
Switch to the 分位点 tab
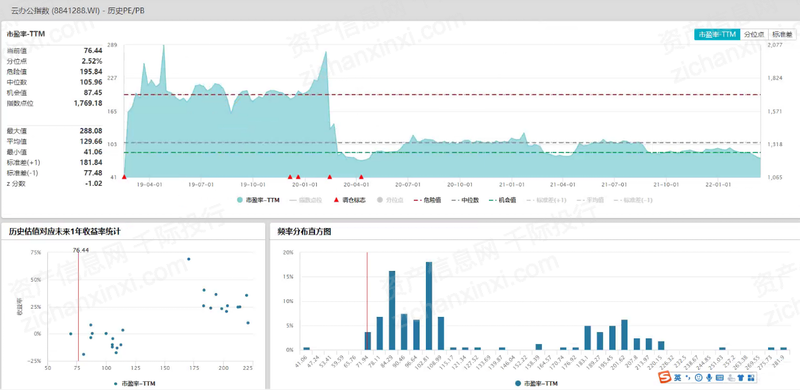click(x=754, y=34)
